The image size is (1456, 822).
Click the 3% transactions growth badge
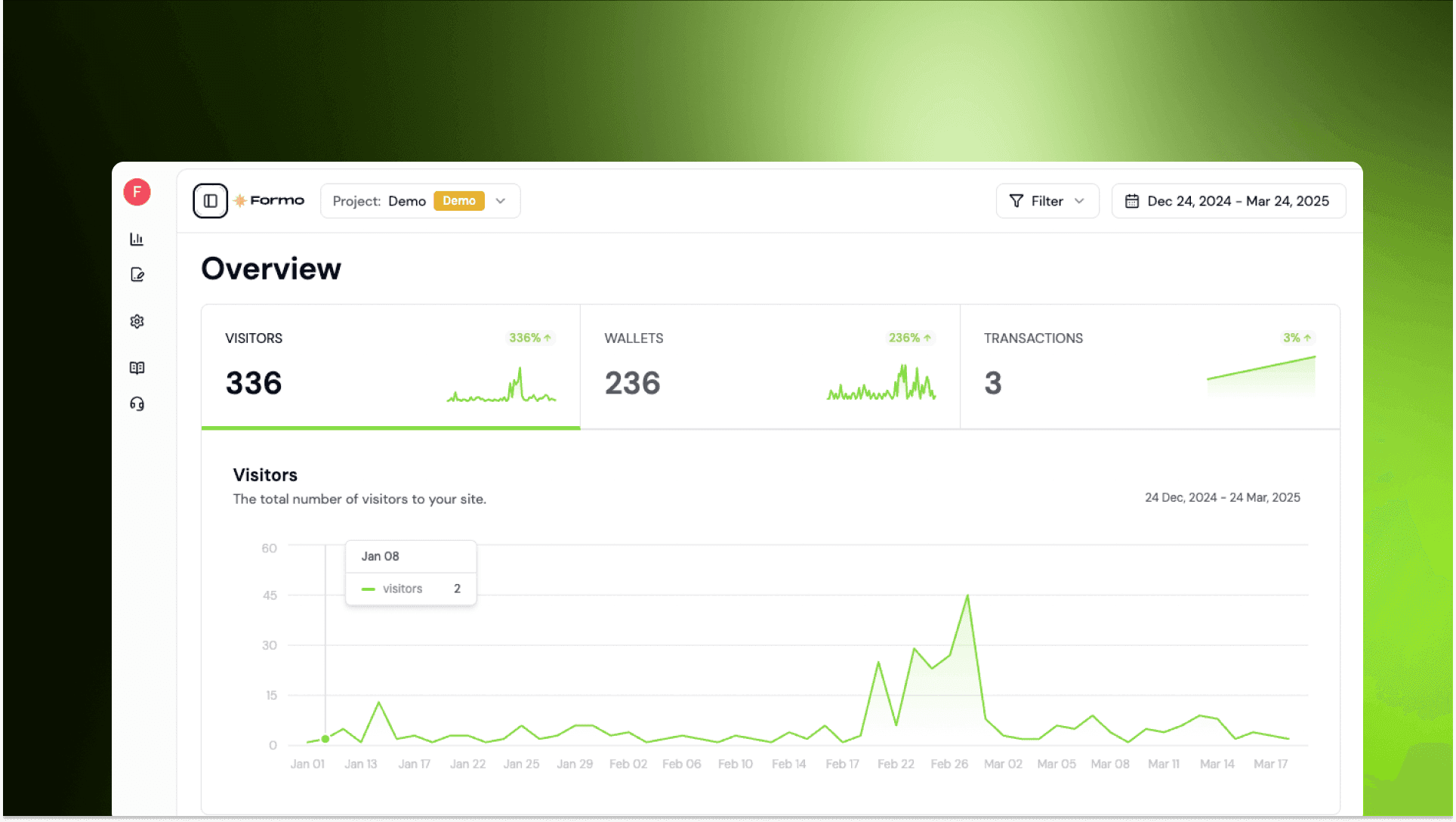tap(1297, 338)
